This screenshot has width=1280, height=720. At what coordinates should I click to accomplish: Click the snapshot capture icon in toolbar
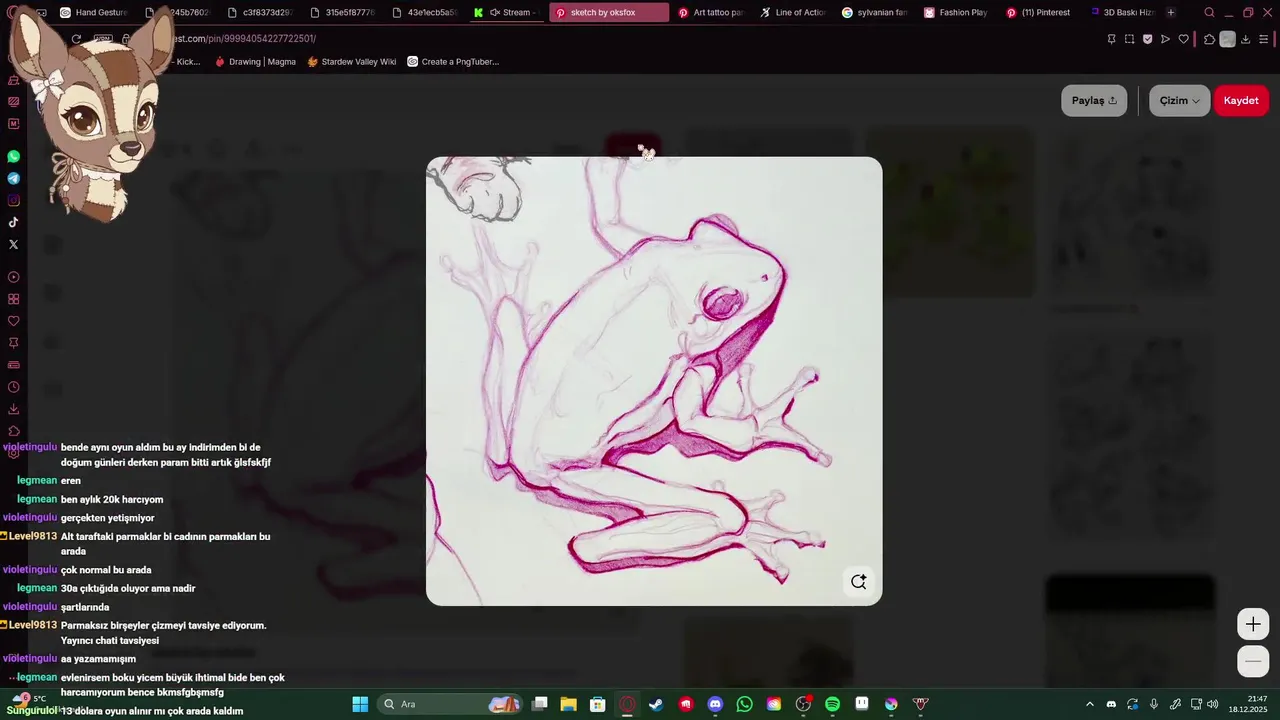(x=1129, y=39)
